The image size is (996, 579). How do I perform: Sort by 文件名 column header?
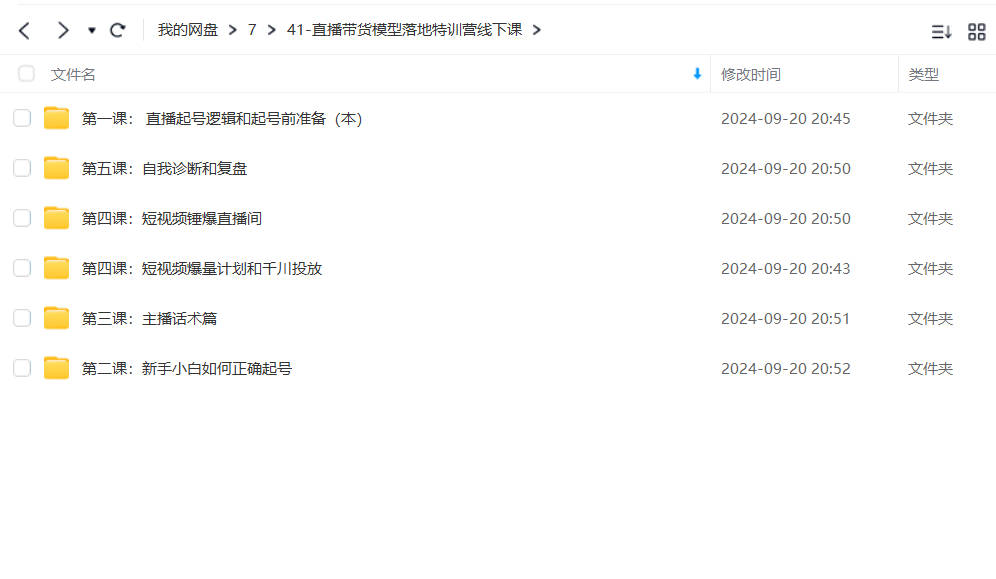pos(73,74)
